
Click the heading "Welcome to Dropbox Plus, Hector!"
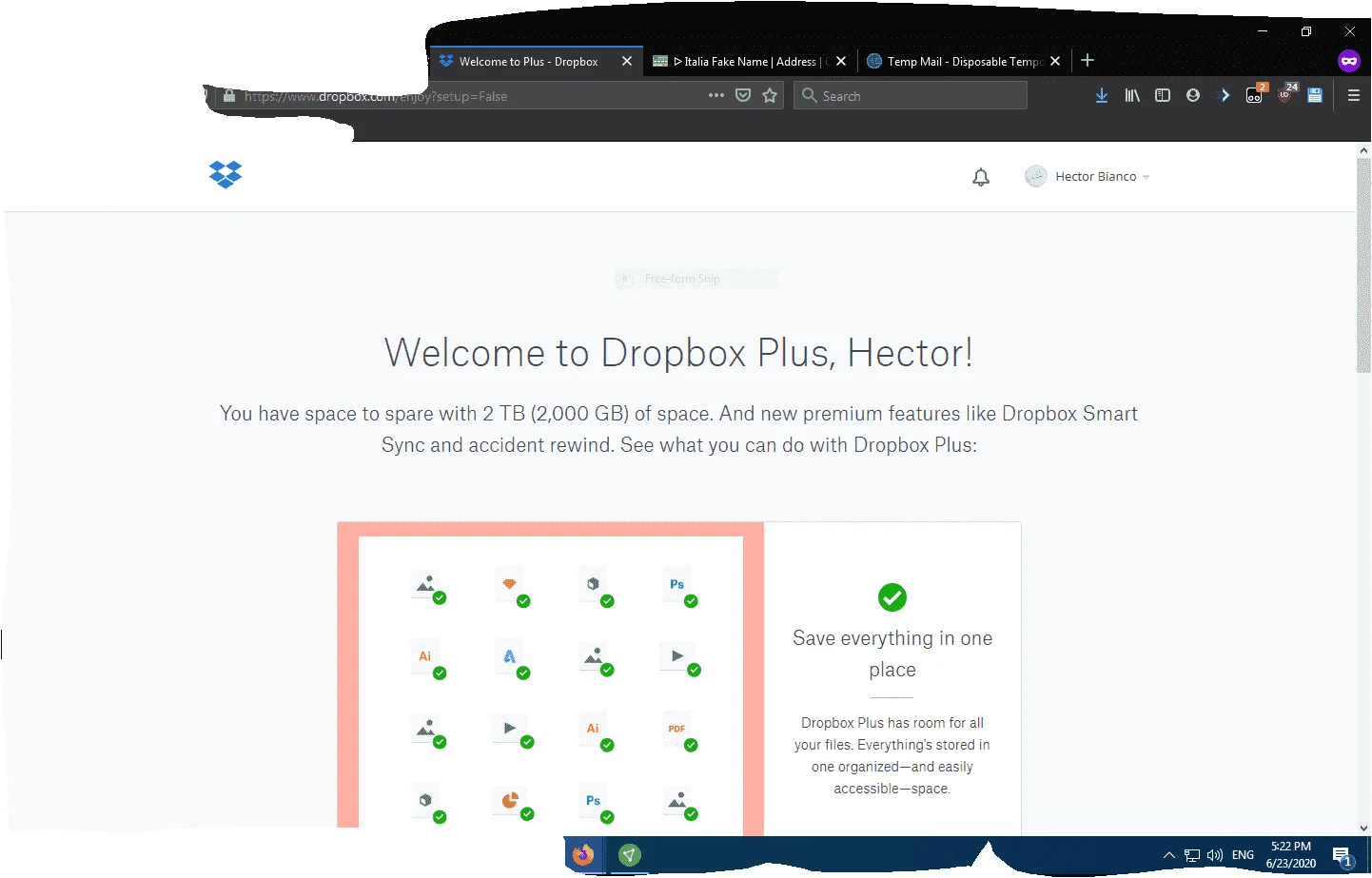(678, 353)
